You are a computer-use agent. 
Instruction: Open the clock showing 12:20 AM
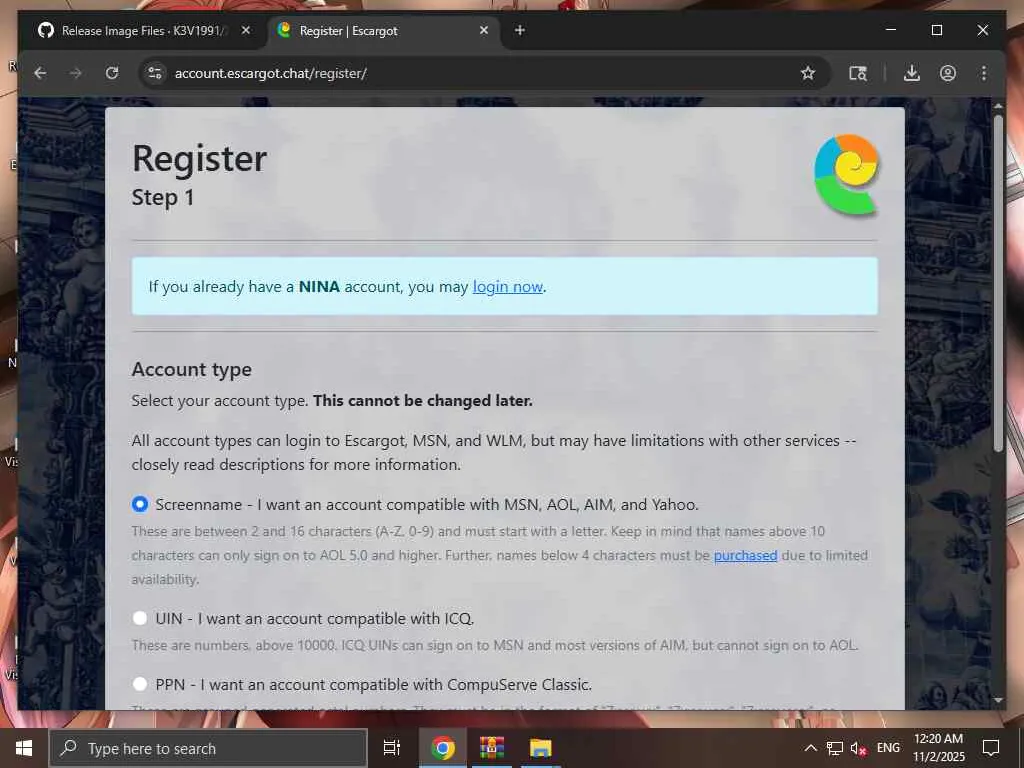click(x=938, y=748)
